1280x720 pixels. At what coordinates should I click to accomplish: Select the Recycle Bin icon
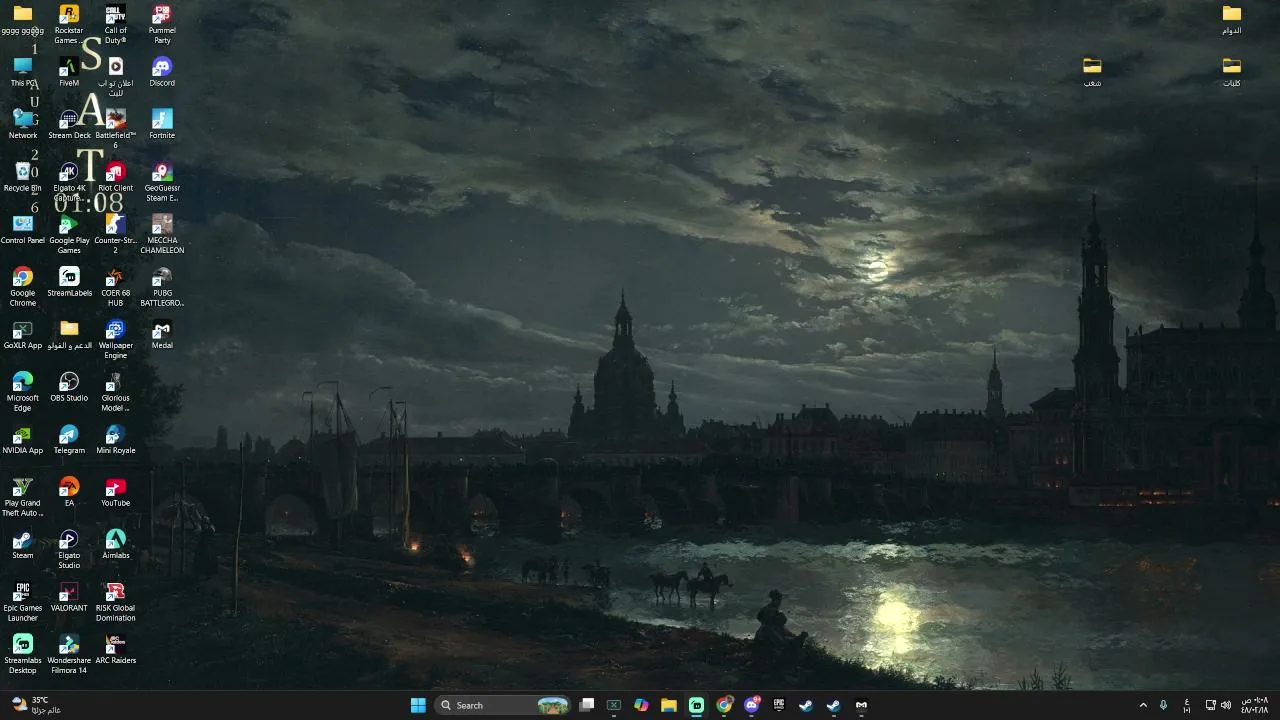tap(23, 177)
